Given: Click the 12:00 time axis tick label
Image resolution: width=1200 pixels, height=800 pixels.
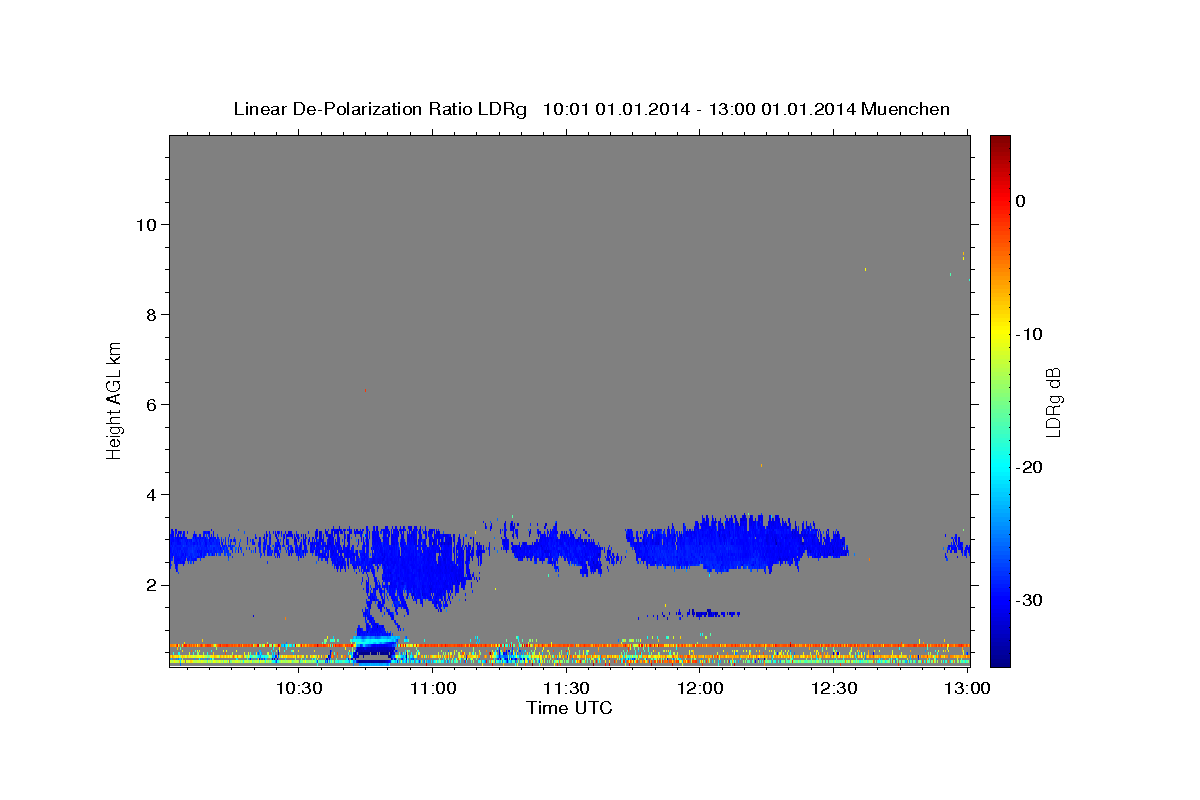Looking at the screenshot, I should [700, 689].
